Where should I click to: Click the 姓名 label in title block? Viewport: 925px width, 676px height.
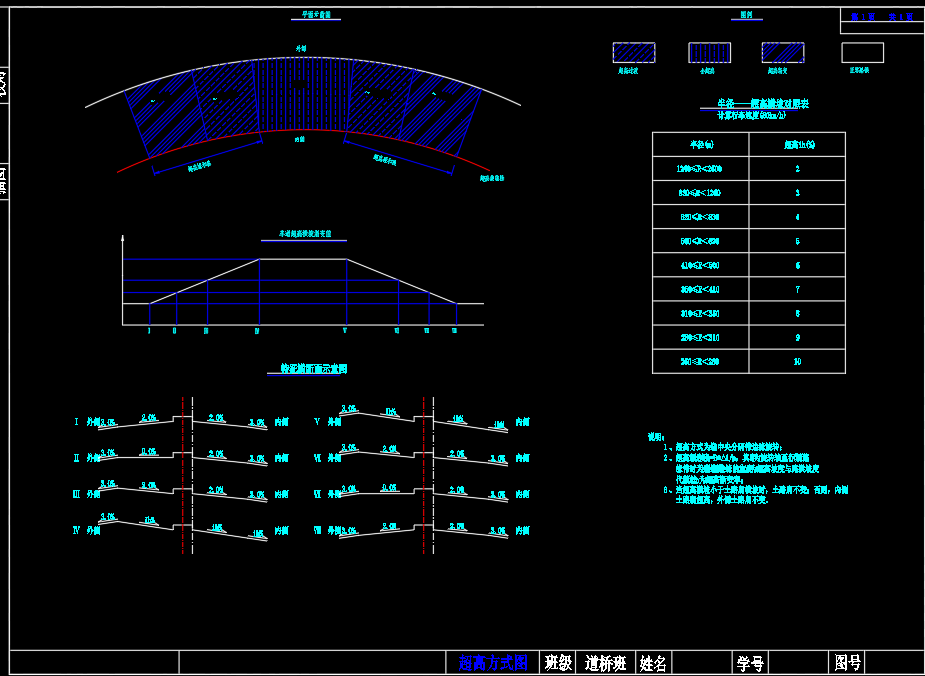coord(653,663)
